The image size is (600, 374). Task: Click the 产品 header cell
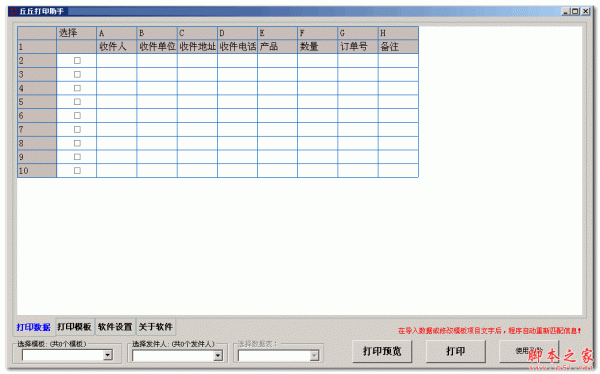pos(277,47)
